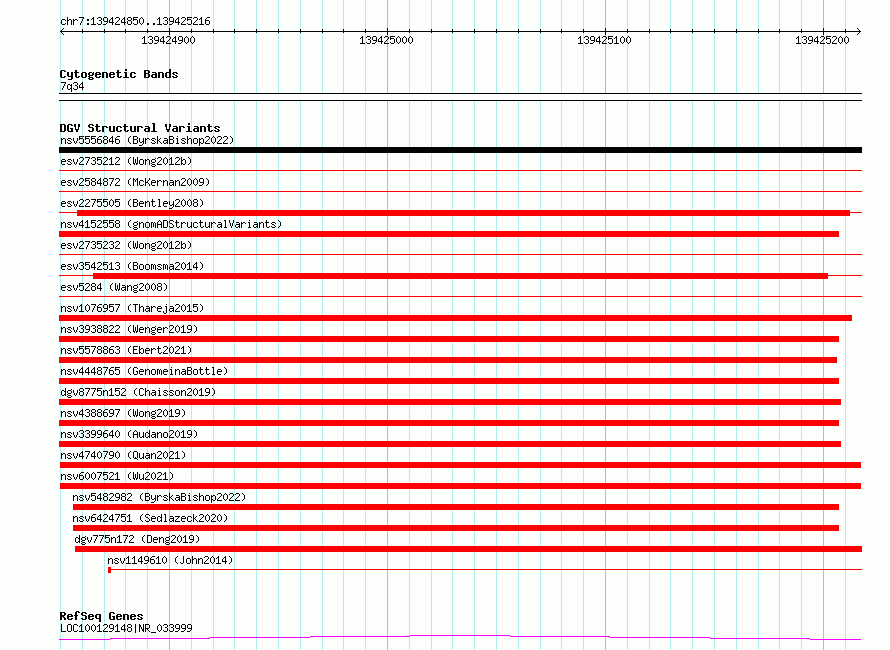Click the red bar under nsv5482982

coord(456,507)
